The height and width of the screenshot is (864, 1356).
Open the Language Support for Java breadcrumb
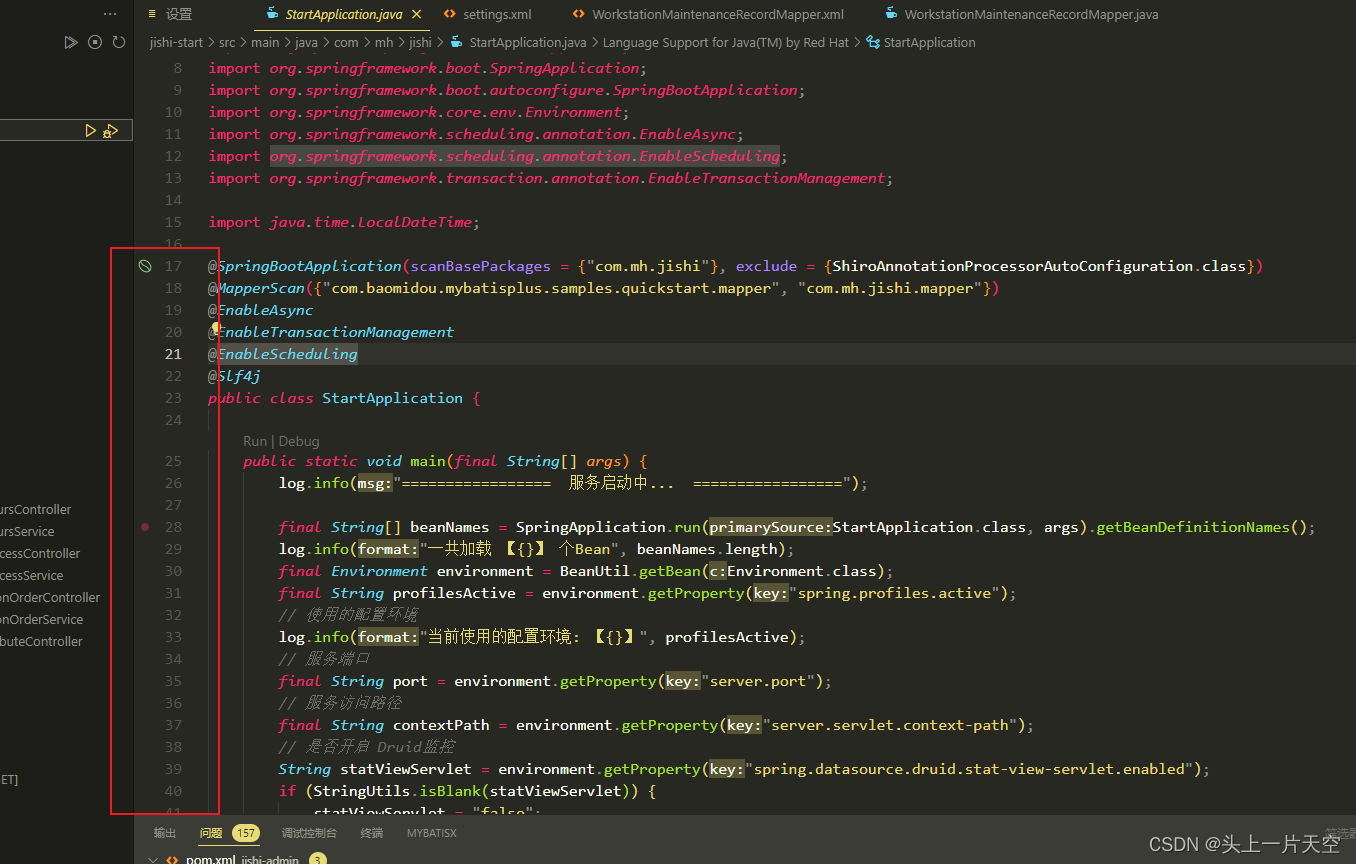click(x=726, y=43)
